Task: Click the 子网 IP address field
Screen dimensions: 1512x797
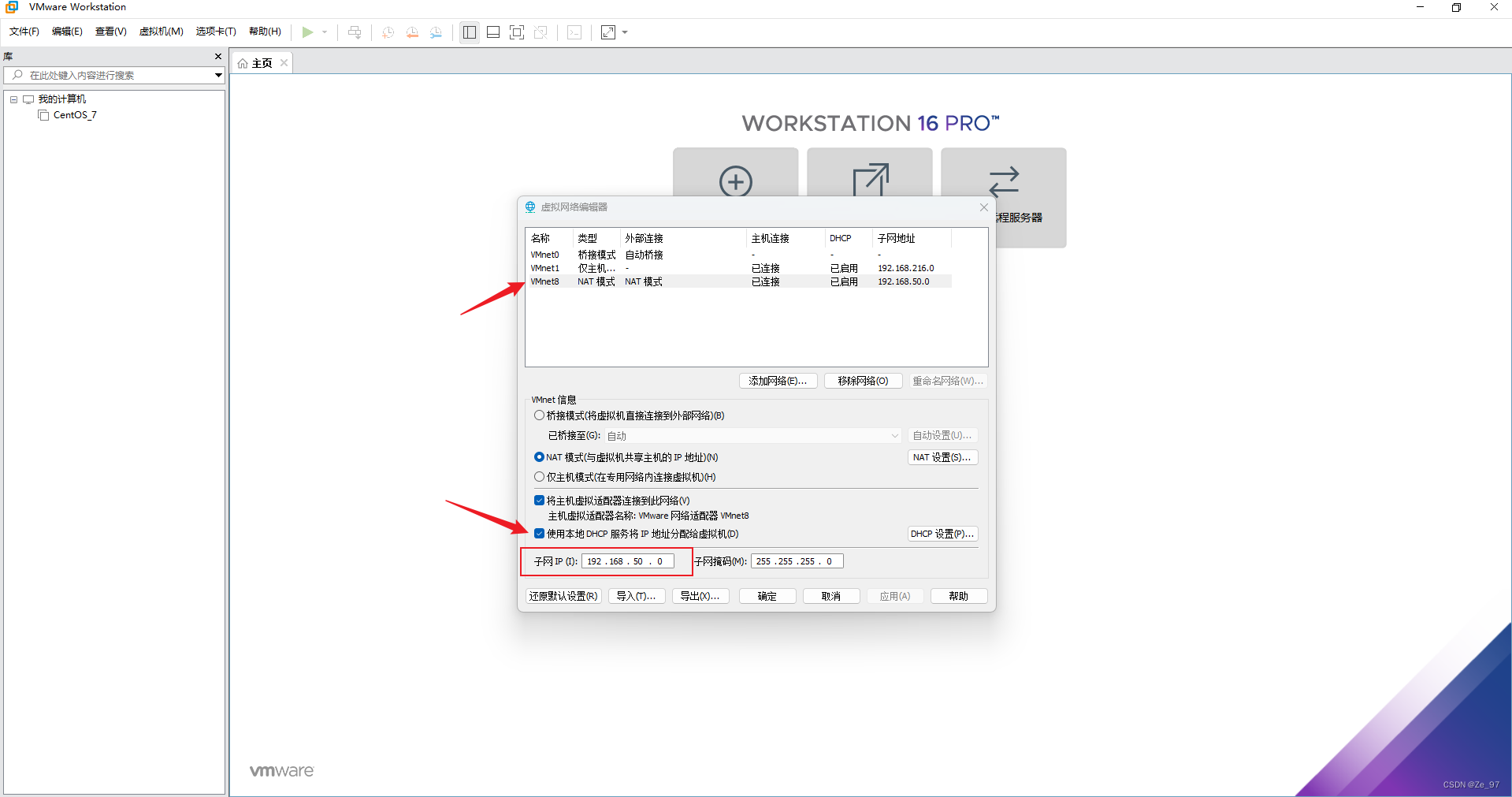Action: coord(627,561)
